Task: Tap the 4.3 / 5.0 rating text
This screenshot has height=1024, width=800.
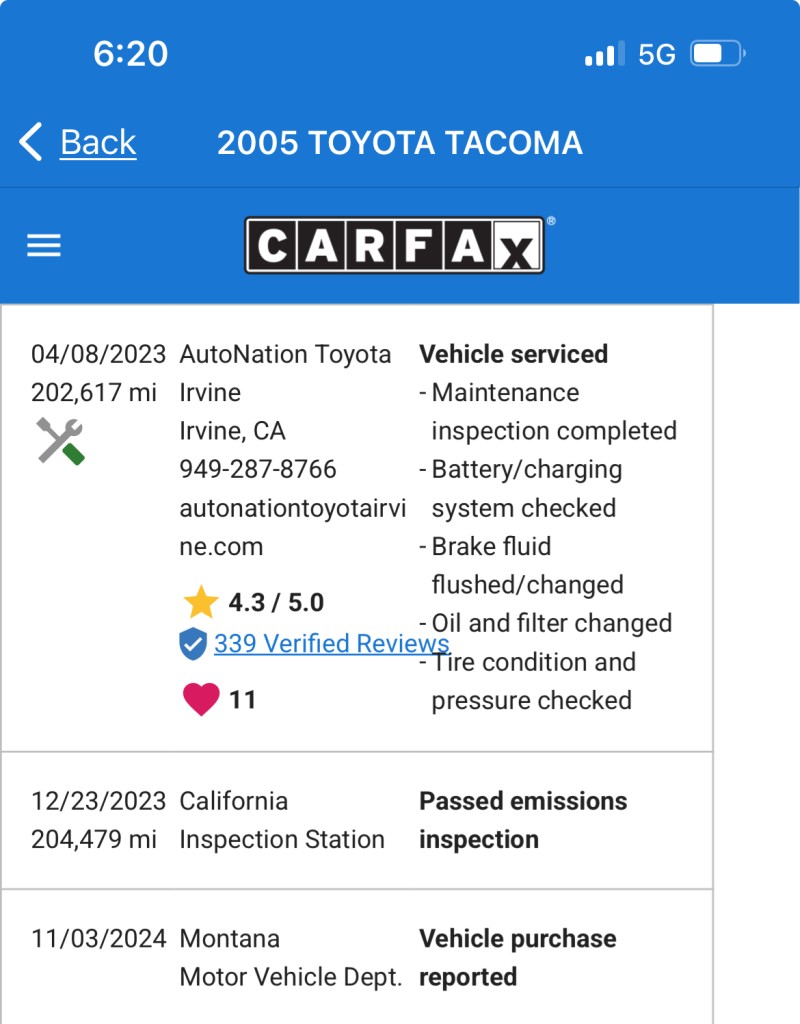Action: point(276,602)
